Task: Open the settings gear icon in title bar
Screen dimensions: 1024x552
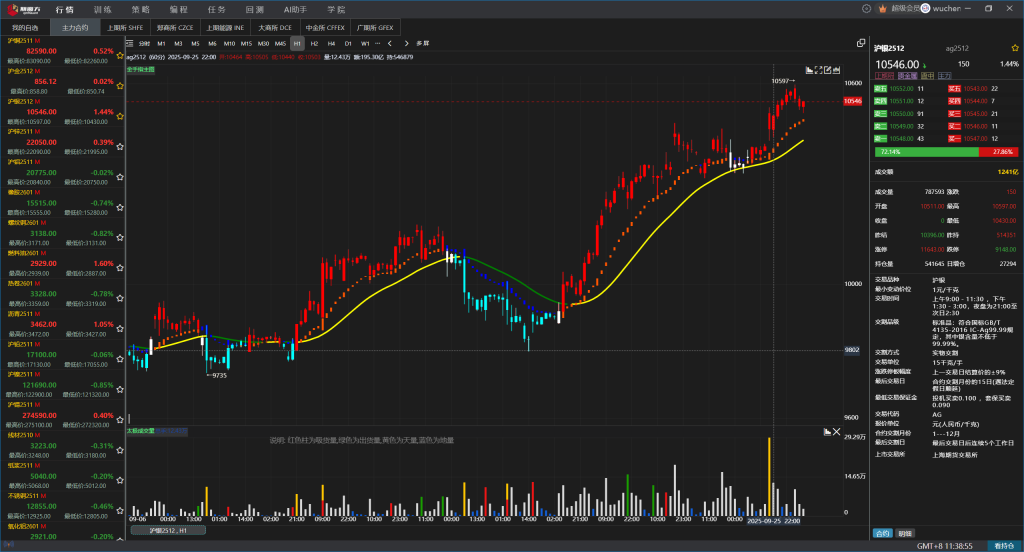Action: [x=867, y=8]
